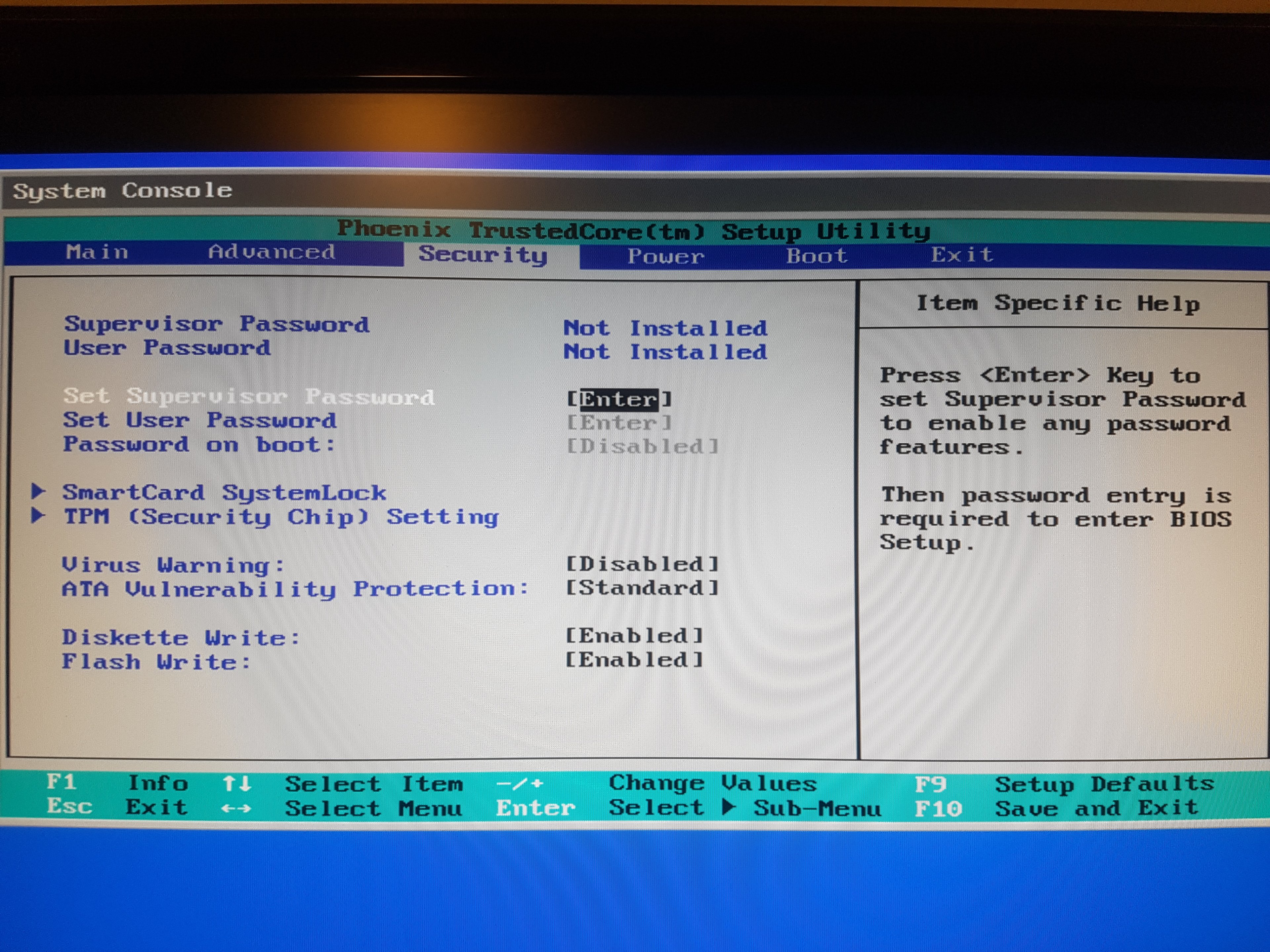Screen dimensions: 1270x952
Task: Switch to the Advanced tab
Action: [272, 252]
